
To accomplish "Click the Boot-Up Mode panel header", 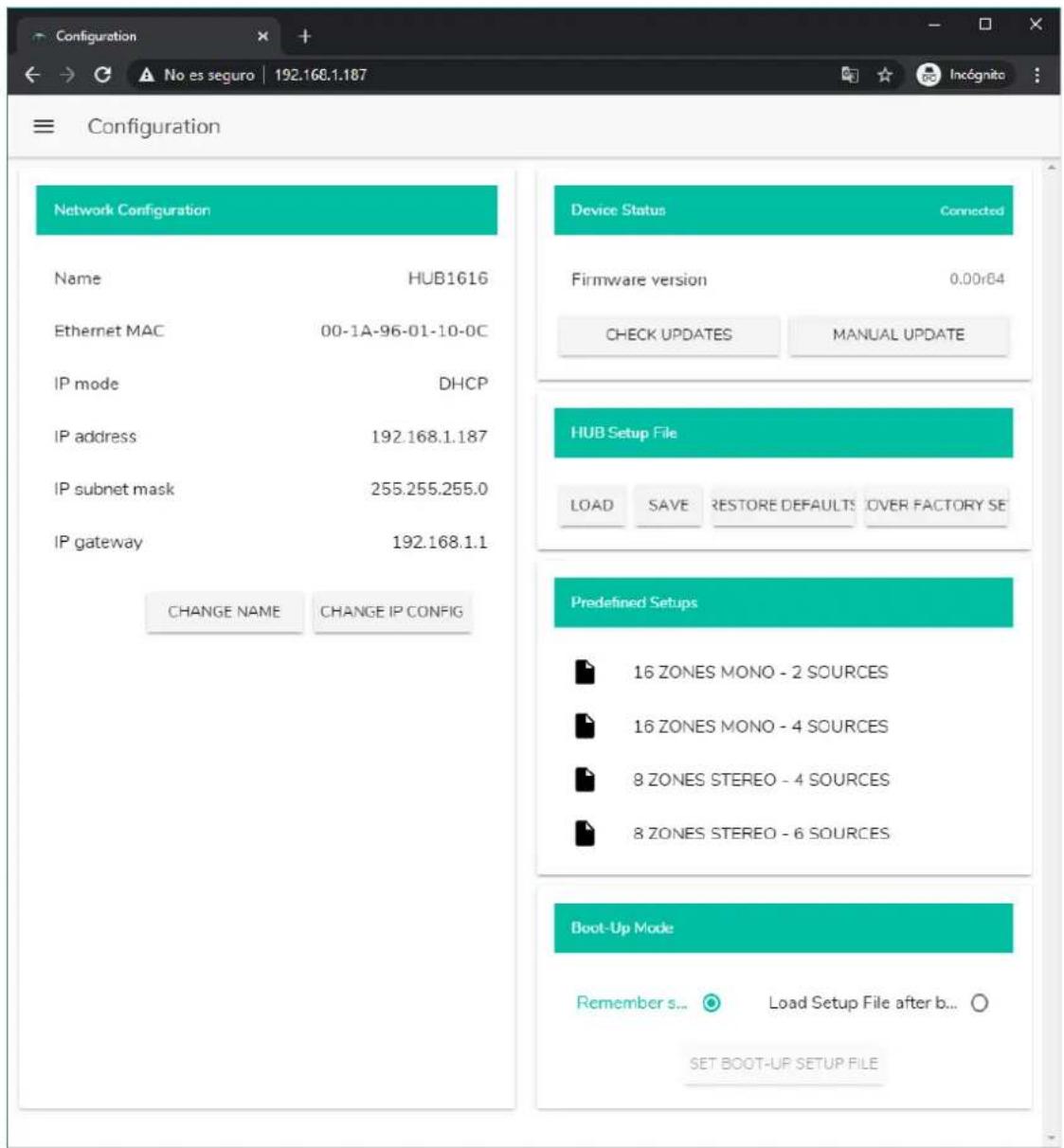I will pos(784,928).
